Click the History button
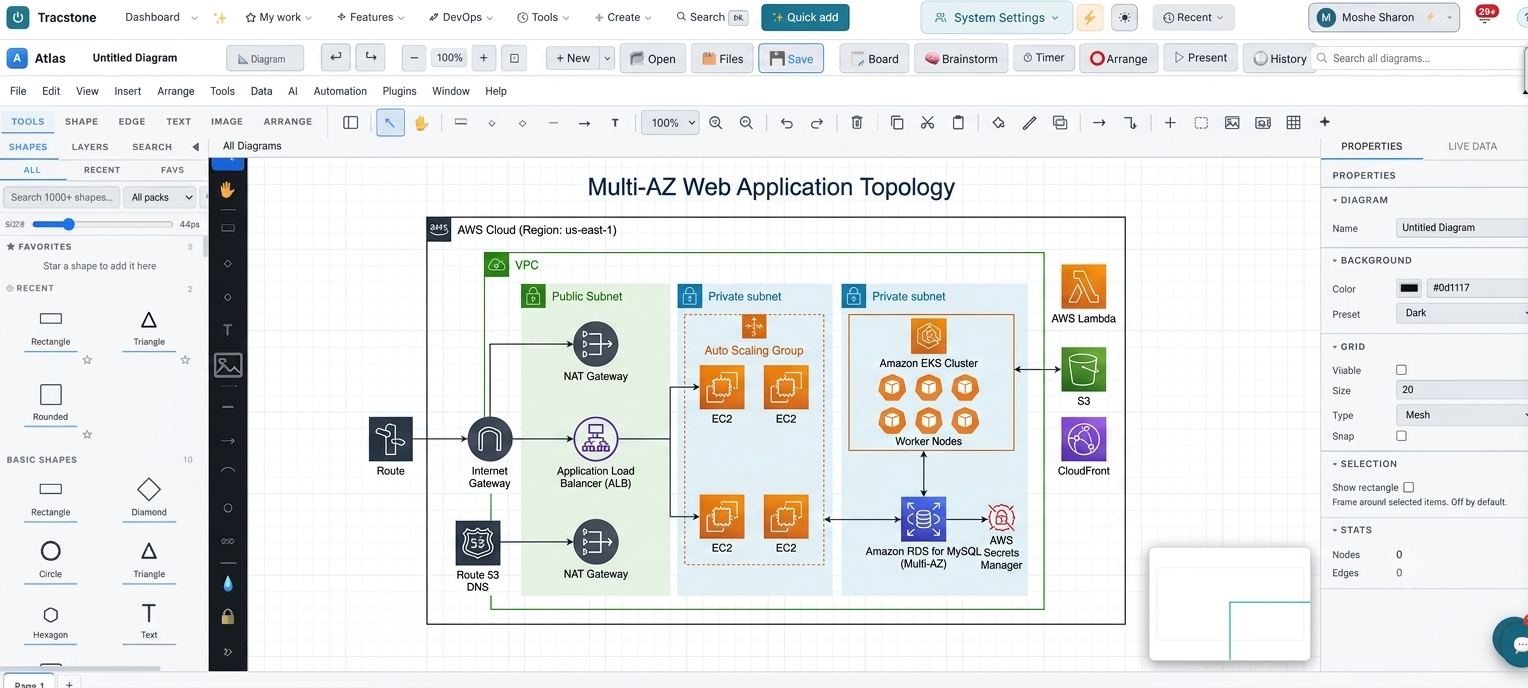Screen dimensions: 1528x688 (1279, 58)
